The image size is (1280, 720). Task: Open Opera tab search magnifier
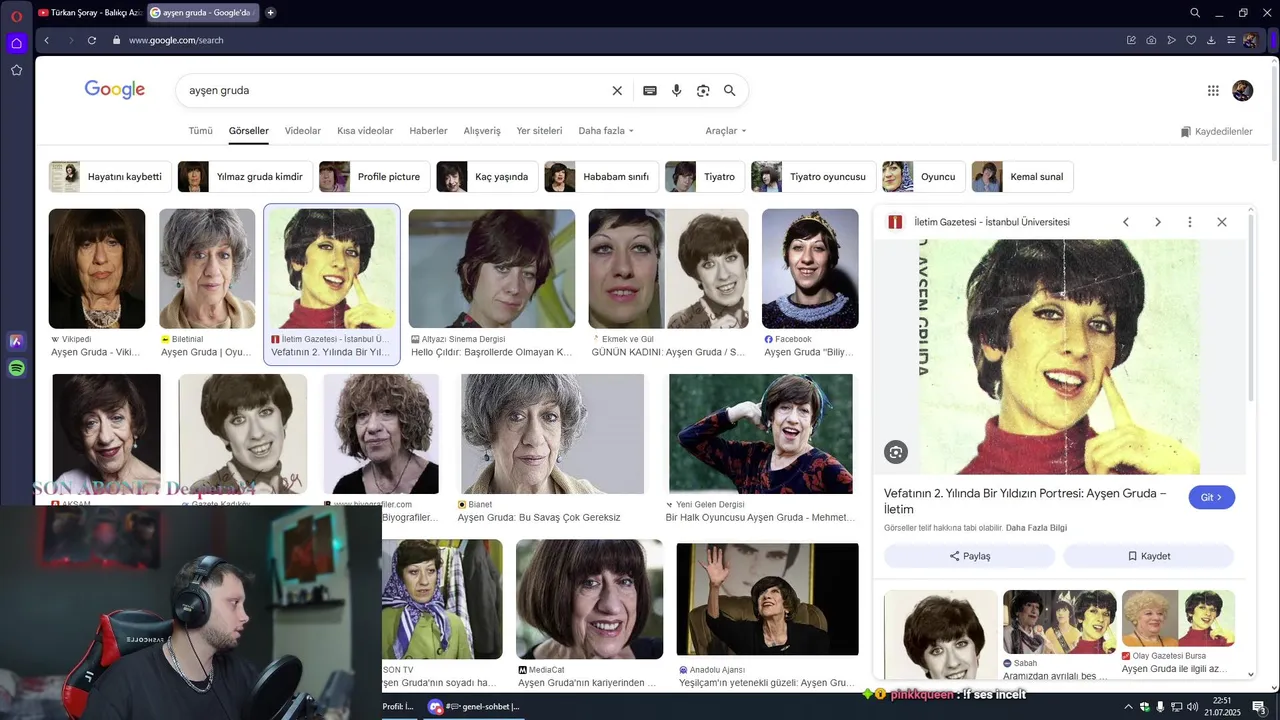point(1195,13)
